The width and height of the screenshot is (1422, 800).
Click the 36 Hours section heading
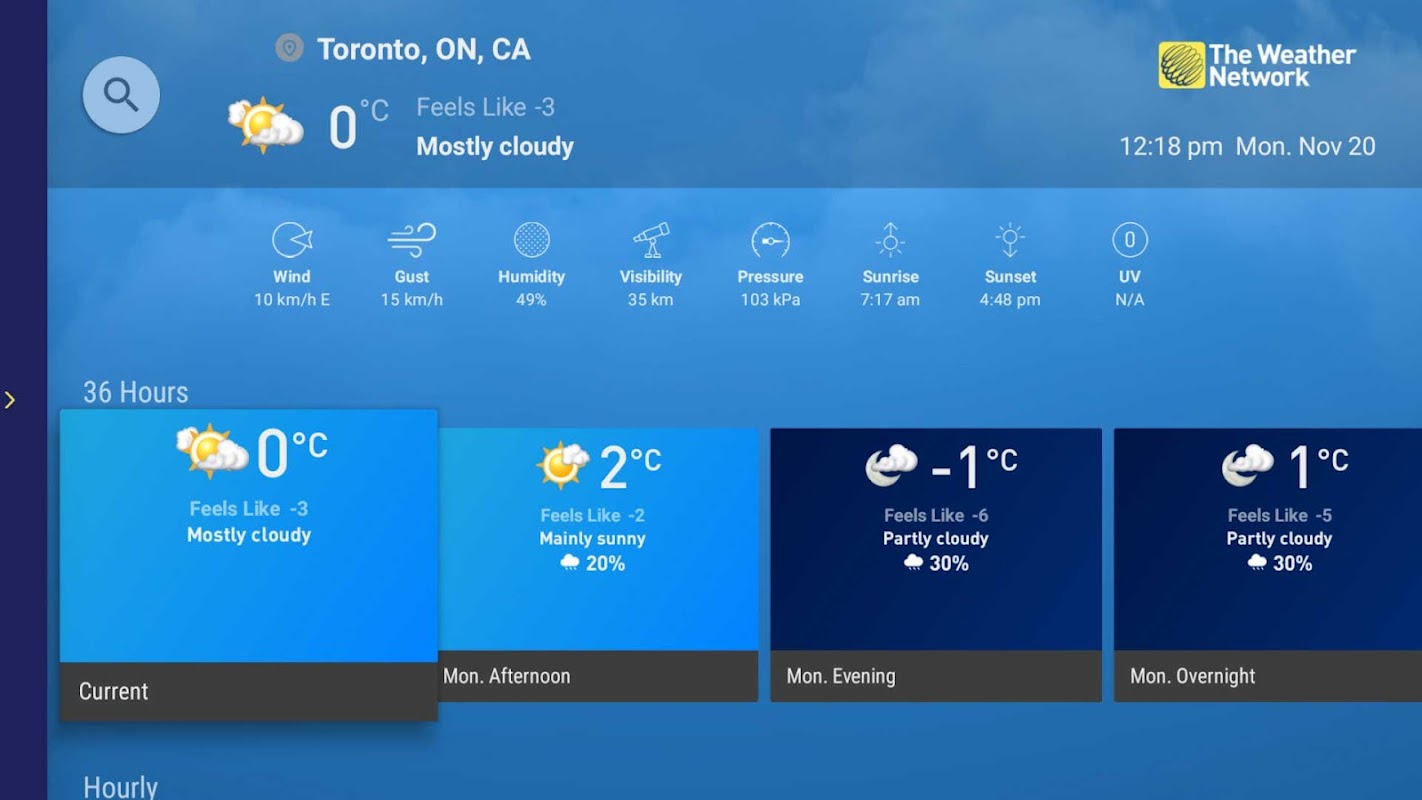(136, 392)
